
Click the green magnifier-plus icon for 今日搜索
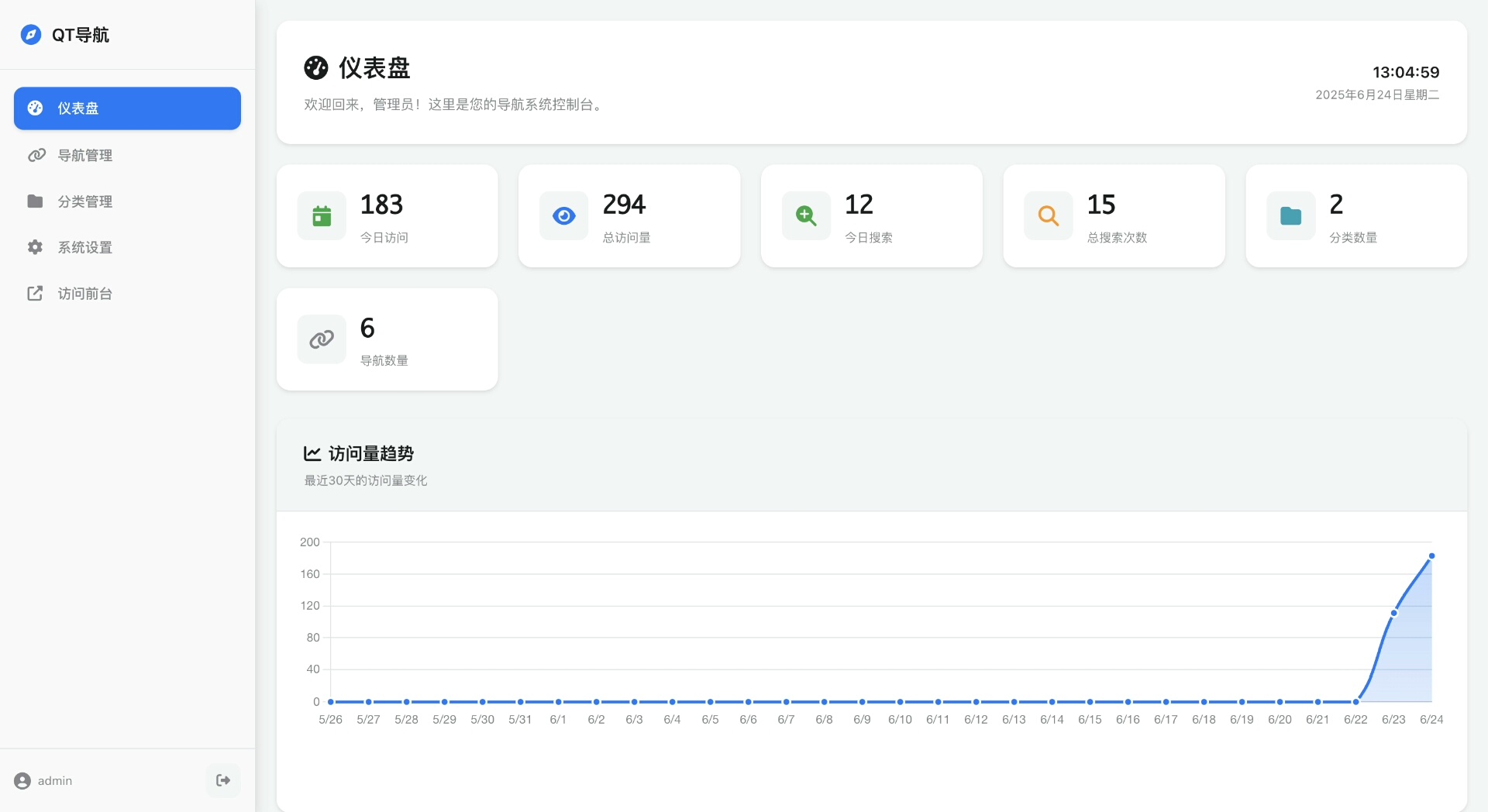(806, 216)
